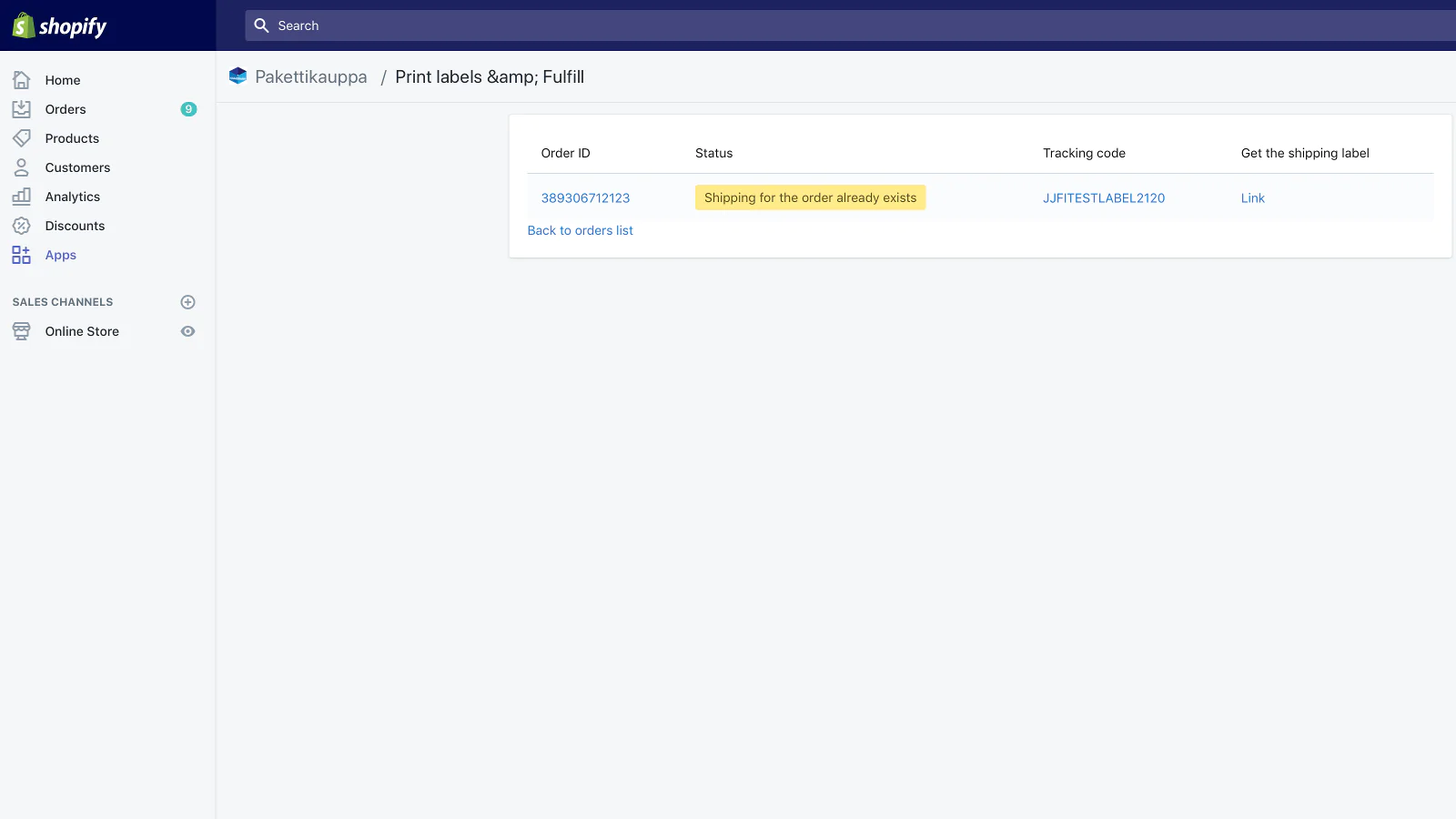
Task: Click the search magnifier icon
Action: (x=261, y=25)
